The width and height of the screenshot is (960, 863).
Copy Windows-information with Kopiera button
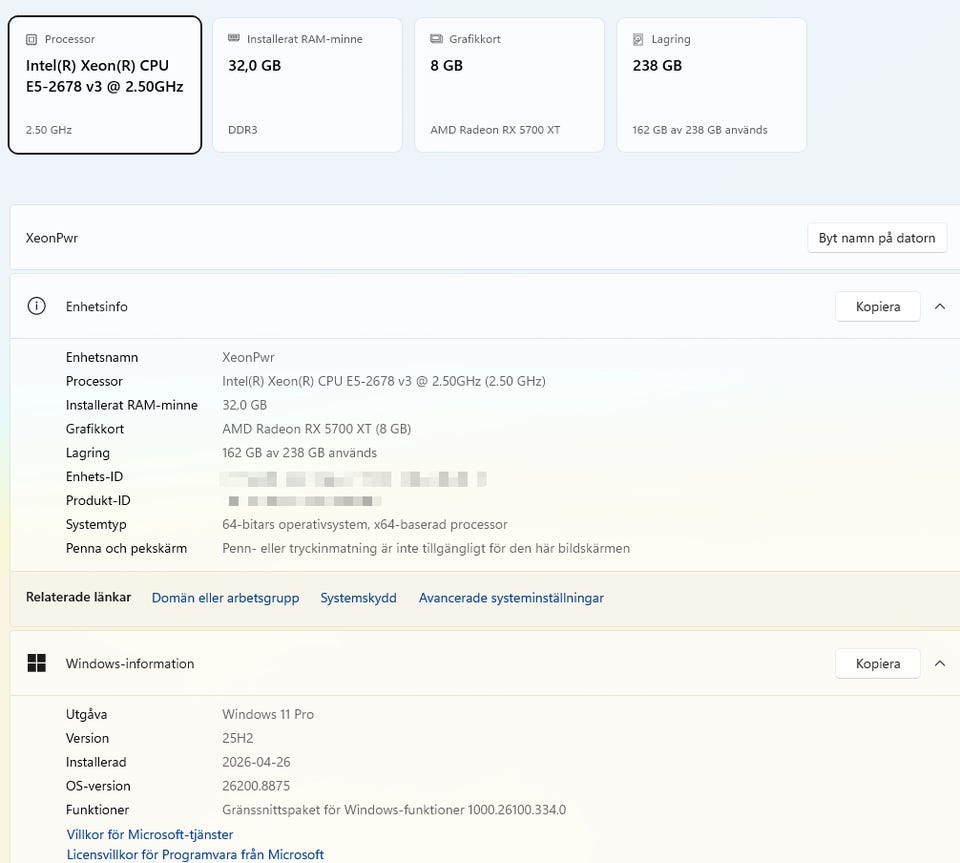click(x=877, y=663)
